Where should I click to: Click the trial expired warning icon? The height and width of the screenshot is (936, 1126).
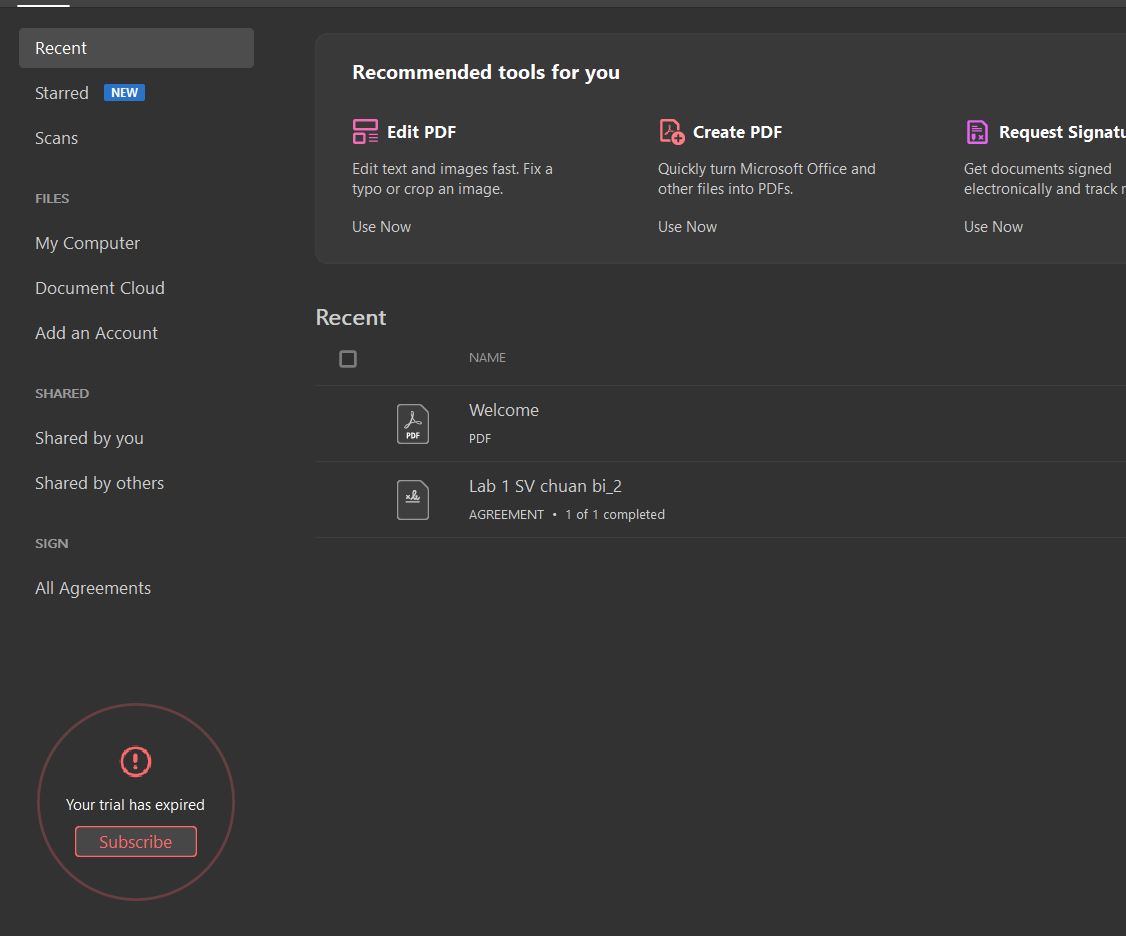[x=135, y=762]
